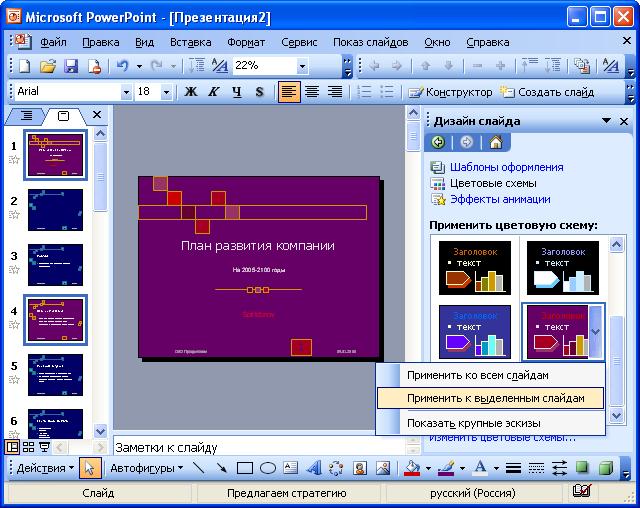Insert a picture from file icon
This screenshot has height=508, width=640.
[x=383, y=468]
